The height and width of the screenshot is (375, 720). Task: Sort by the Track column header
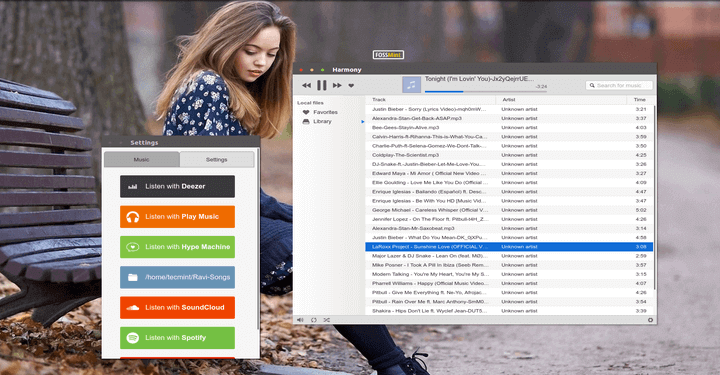(x=431, y=100)
